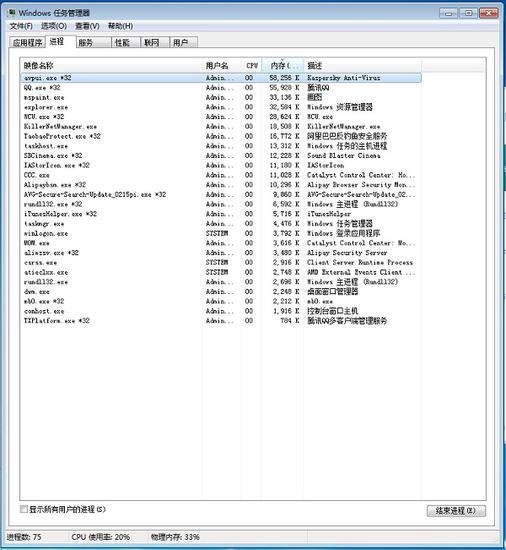The width and height of the screenshot is (506, 550).
Task: Sort by the 用户名 column header
Action: 221,66
